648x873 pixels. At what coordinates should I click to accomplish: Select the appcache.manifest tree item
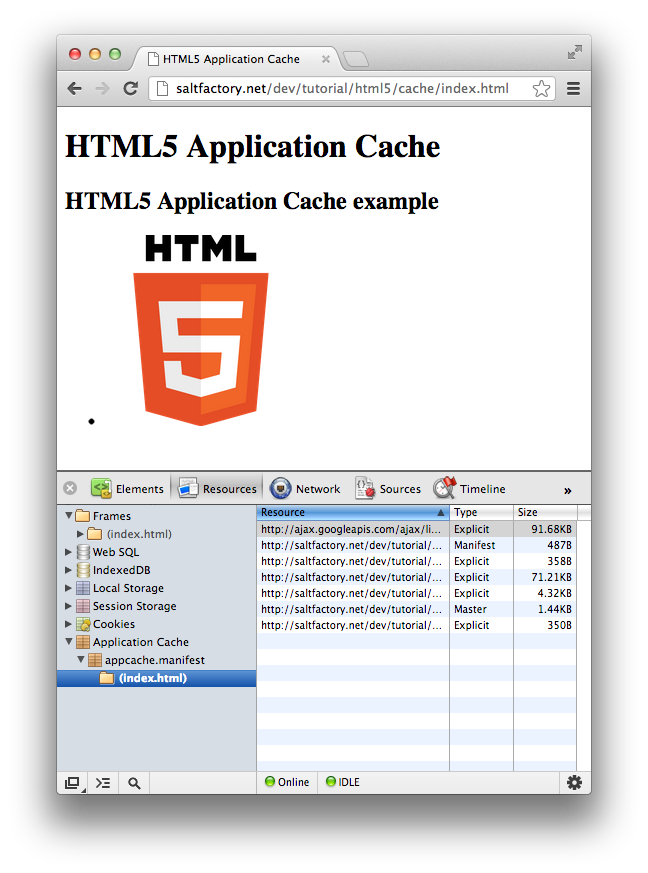pyautogui.click(x=155, y=660)
